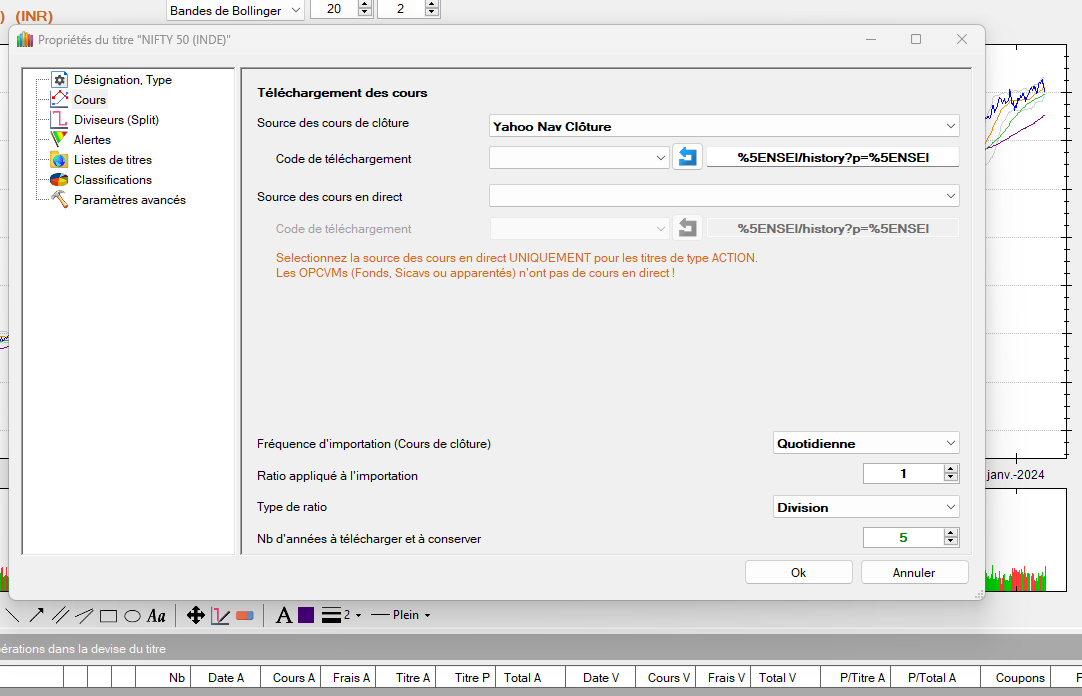Click the closing price download URL field
This screenshot has width=1082, height=696.
[x=832, y=157]
